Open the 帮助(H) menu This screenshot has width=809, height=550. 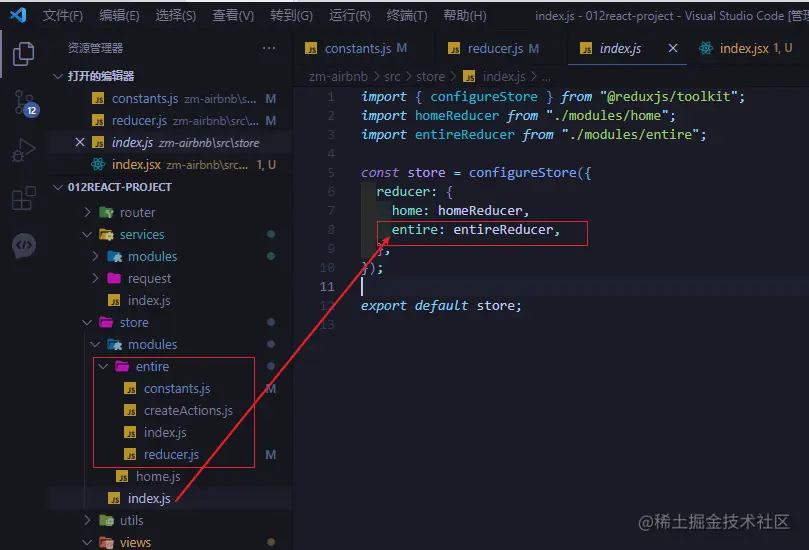[465, 15]
